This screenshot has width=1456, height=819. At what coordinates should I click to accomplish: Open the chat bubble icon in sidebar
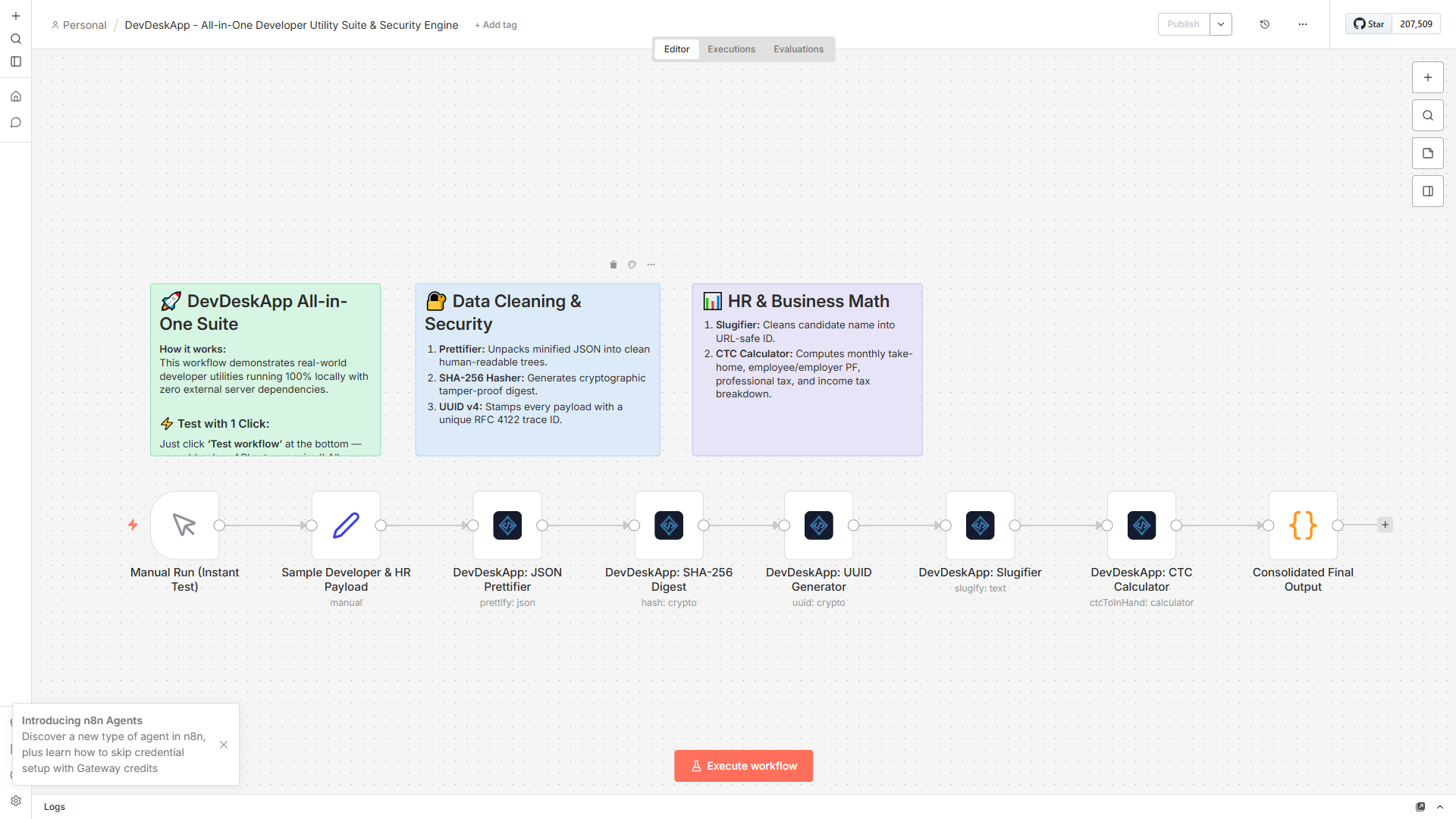click(x=16, y=122)
